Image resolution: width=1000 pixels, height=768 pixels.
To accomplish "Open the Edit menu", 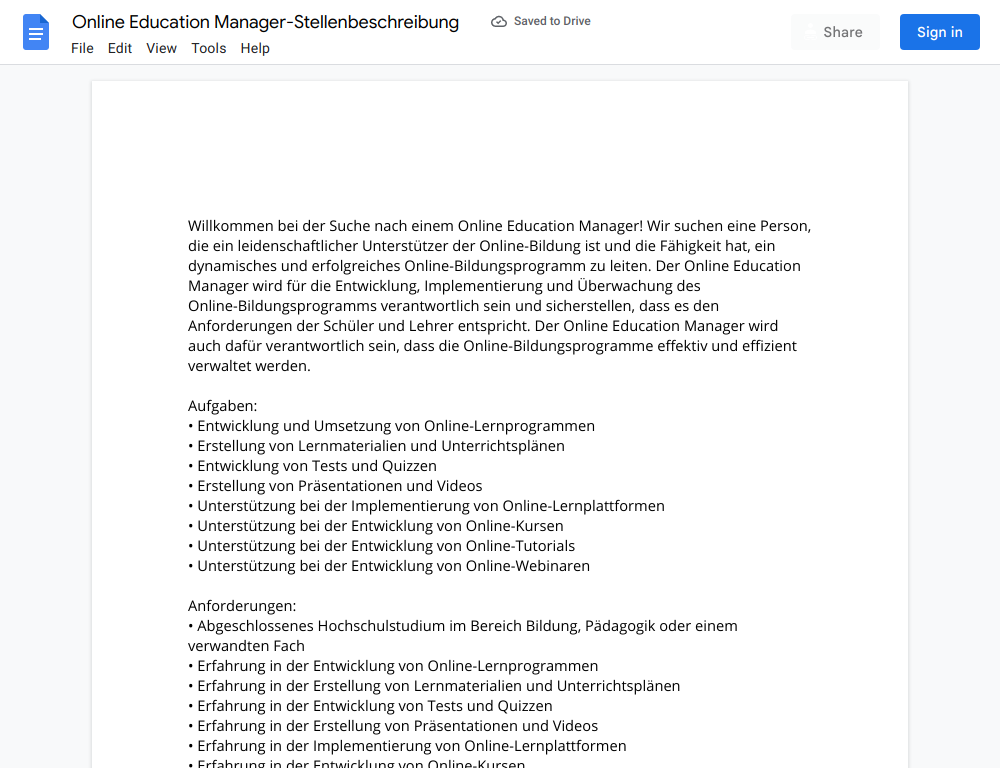I will tap(120, 48).
